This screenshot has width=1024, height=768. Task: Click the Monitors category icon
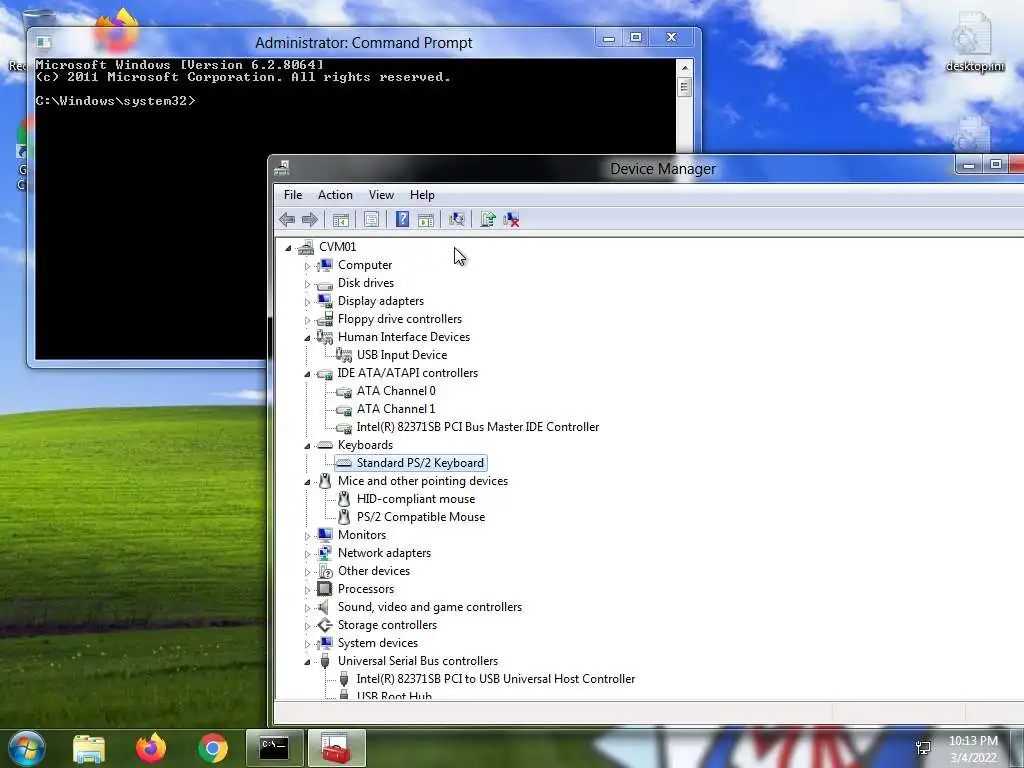(325, 534)
